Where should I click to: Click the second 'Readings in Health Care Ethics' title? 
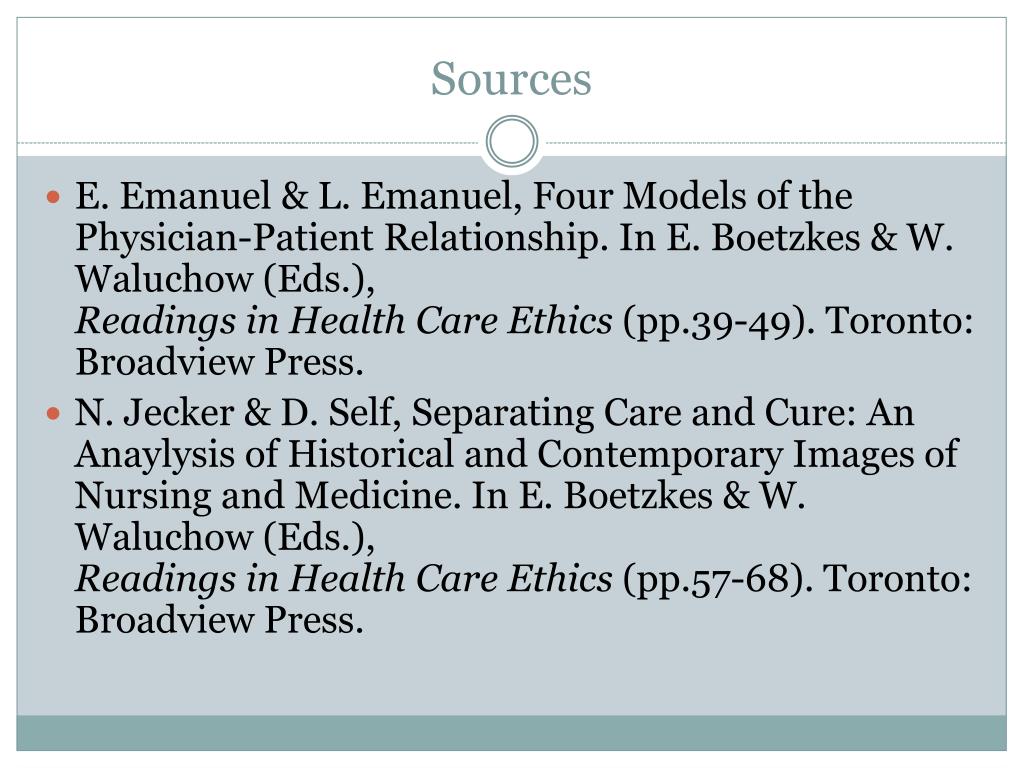click(344, 579)
